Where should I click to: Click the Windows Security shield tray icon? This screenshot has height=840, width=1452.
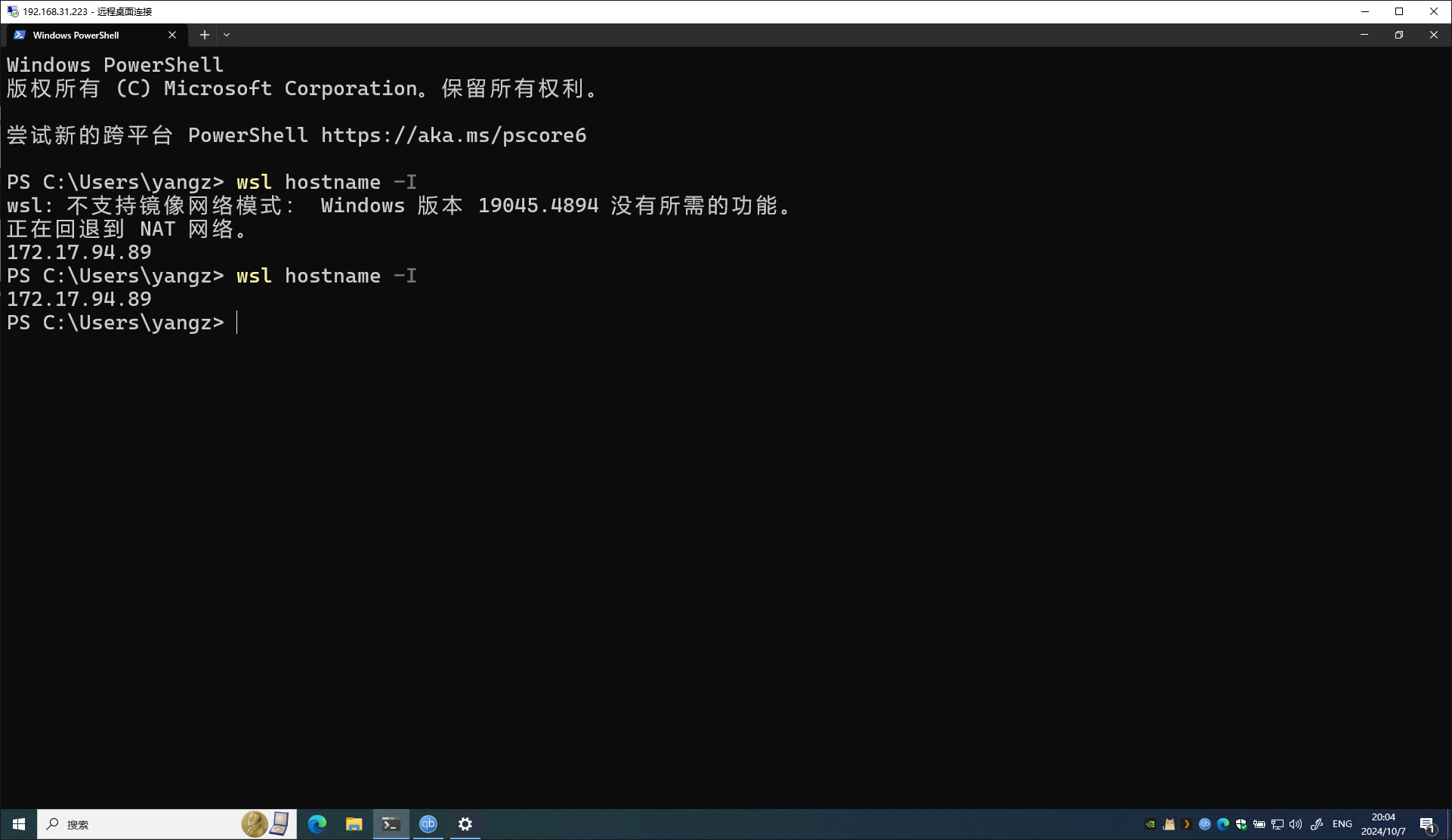point(1241,824)
